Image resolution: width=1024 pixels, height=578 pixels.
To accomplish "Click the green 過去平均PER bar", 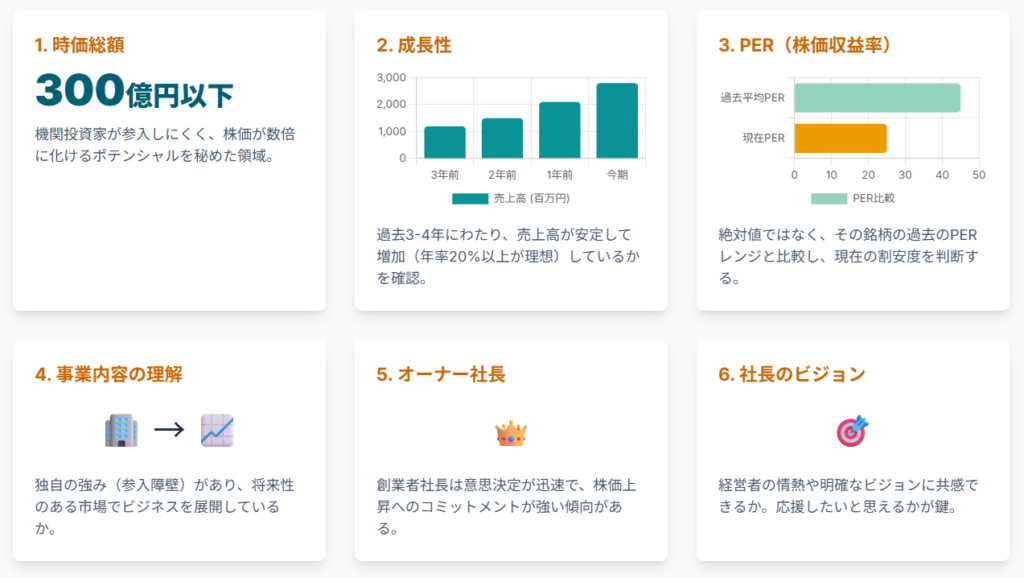I will [877, 98].
